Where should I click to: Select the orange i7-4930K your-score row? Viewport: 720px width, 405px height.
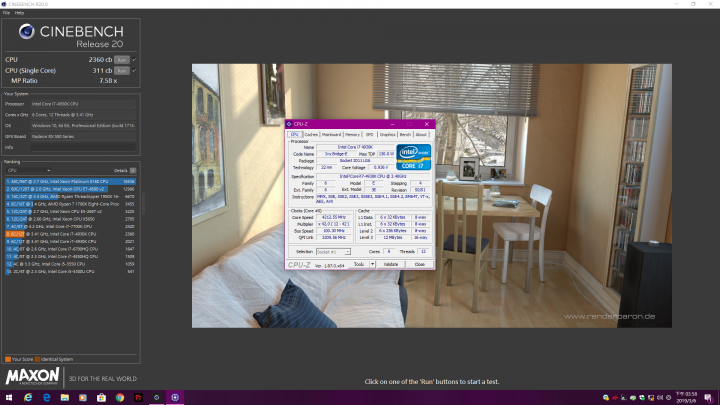click(70, 234)
